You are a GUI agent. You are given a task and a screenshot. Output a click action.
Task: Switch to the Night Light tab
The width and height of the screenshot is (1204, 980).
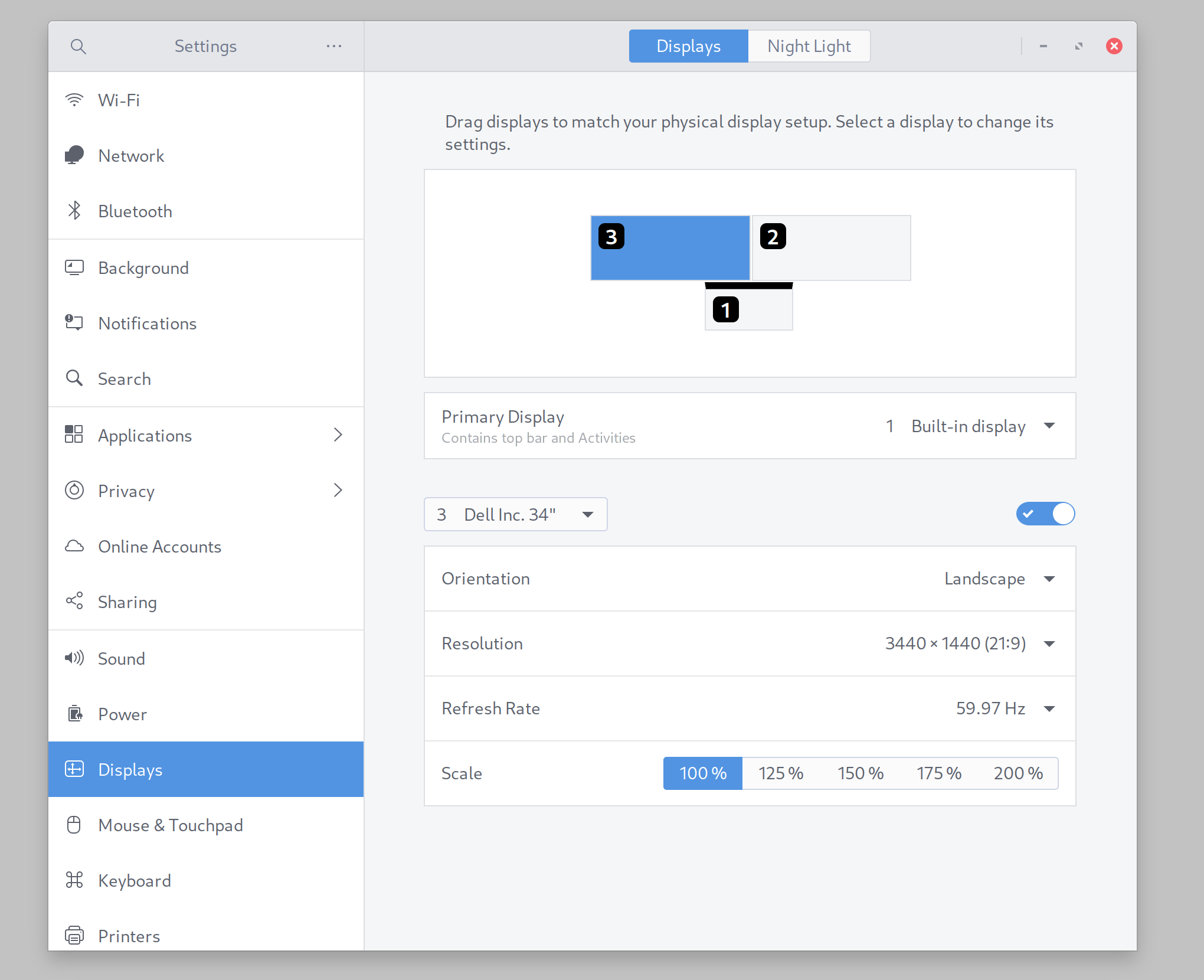pyautogui.click(x=809, y=46)
